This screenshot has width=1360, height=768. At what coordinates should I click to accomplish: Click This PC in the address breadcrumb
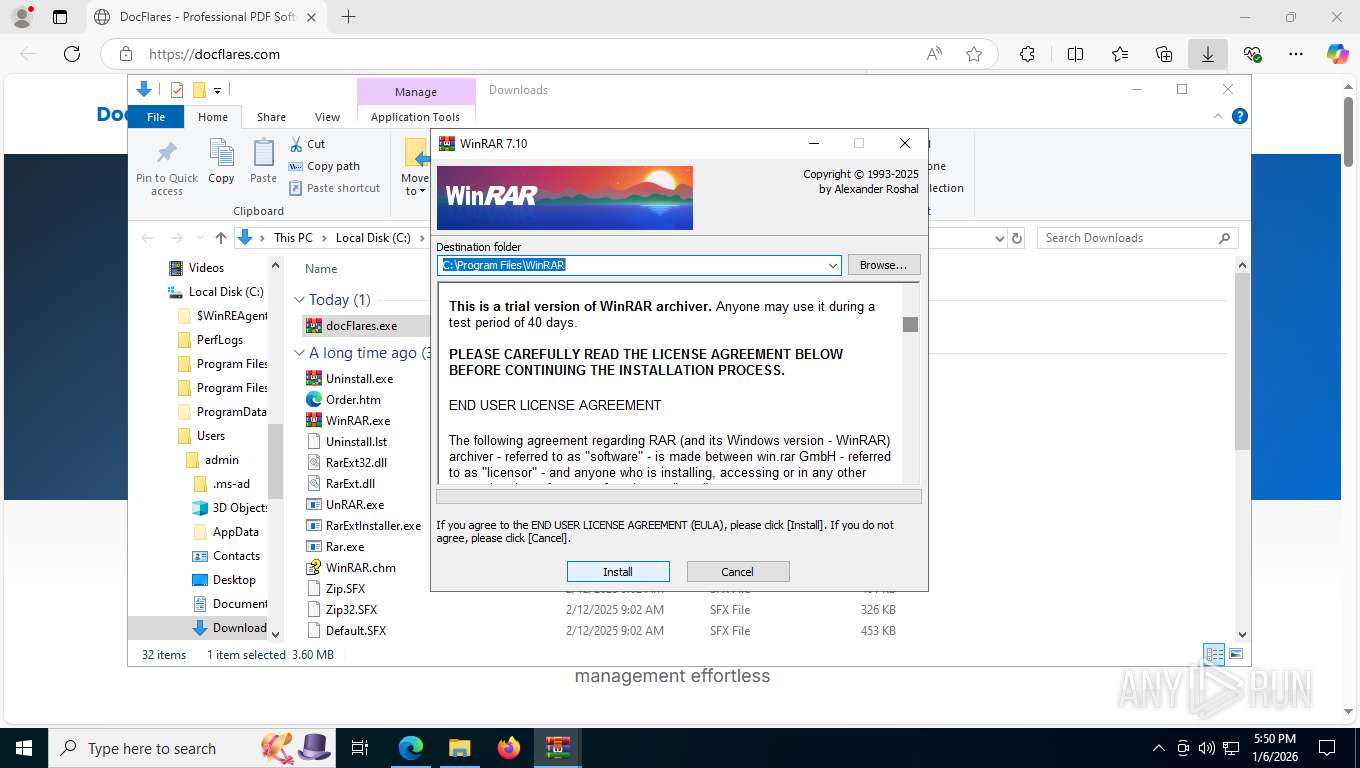pyautogui.click(x=293, y=238)
